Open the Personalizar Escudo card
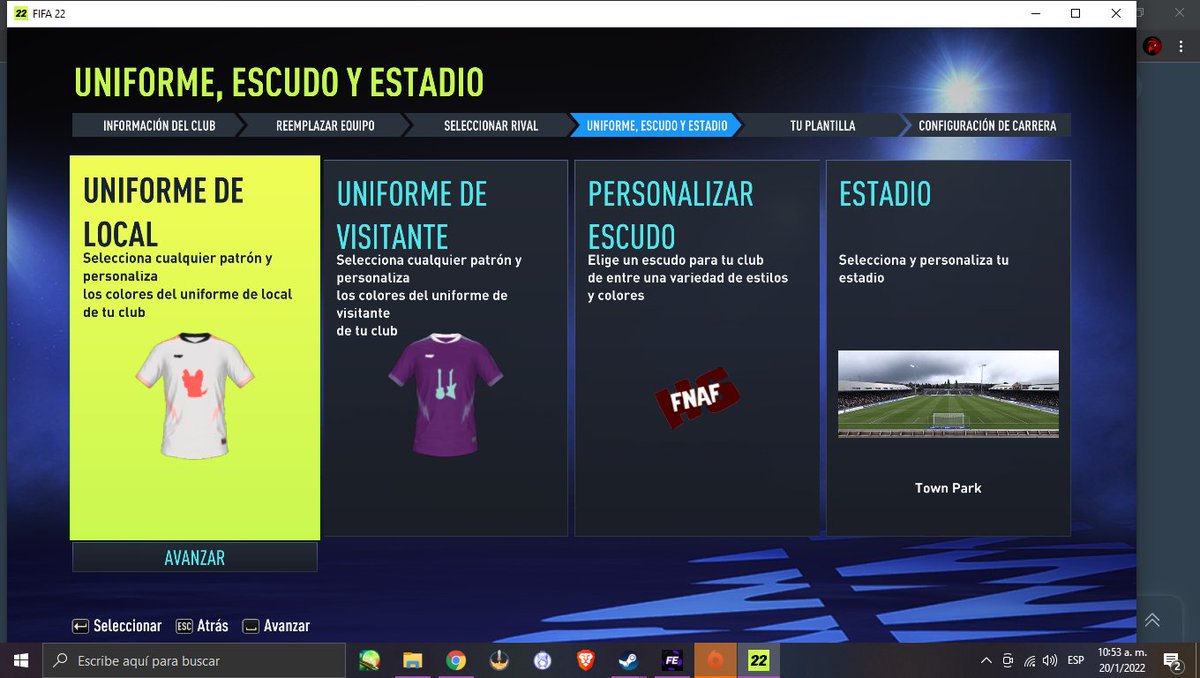 697,348
